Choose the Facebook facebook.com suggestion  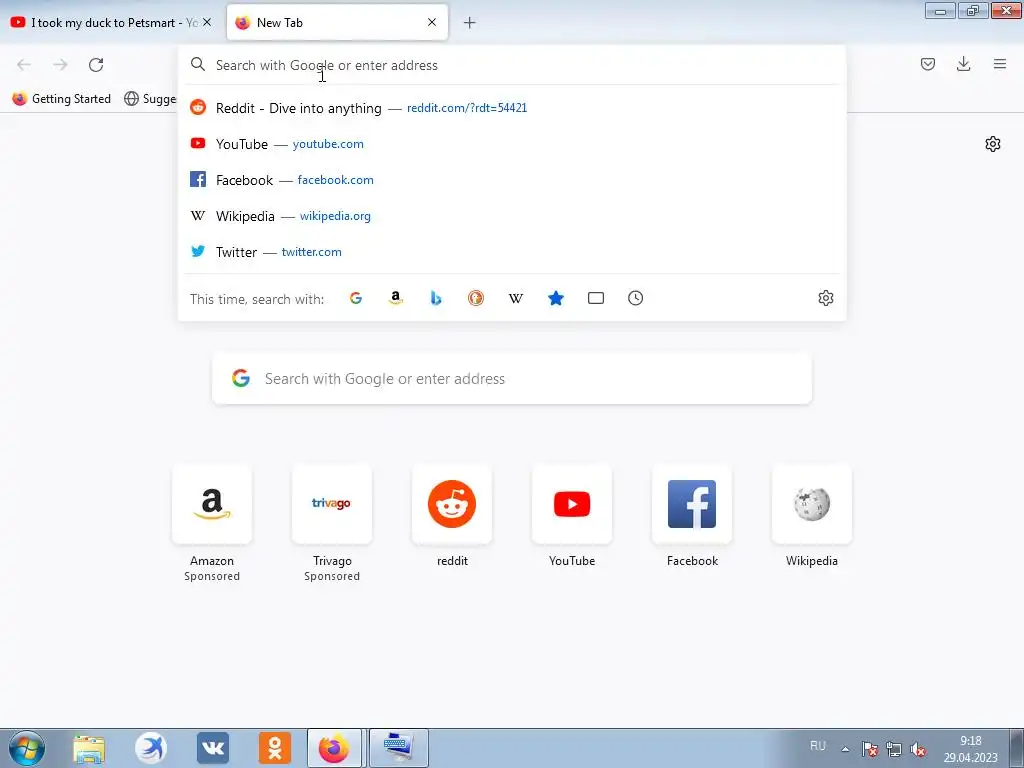pyautogui.click(x=512, y=180)
